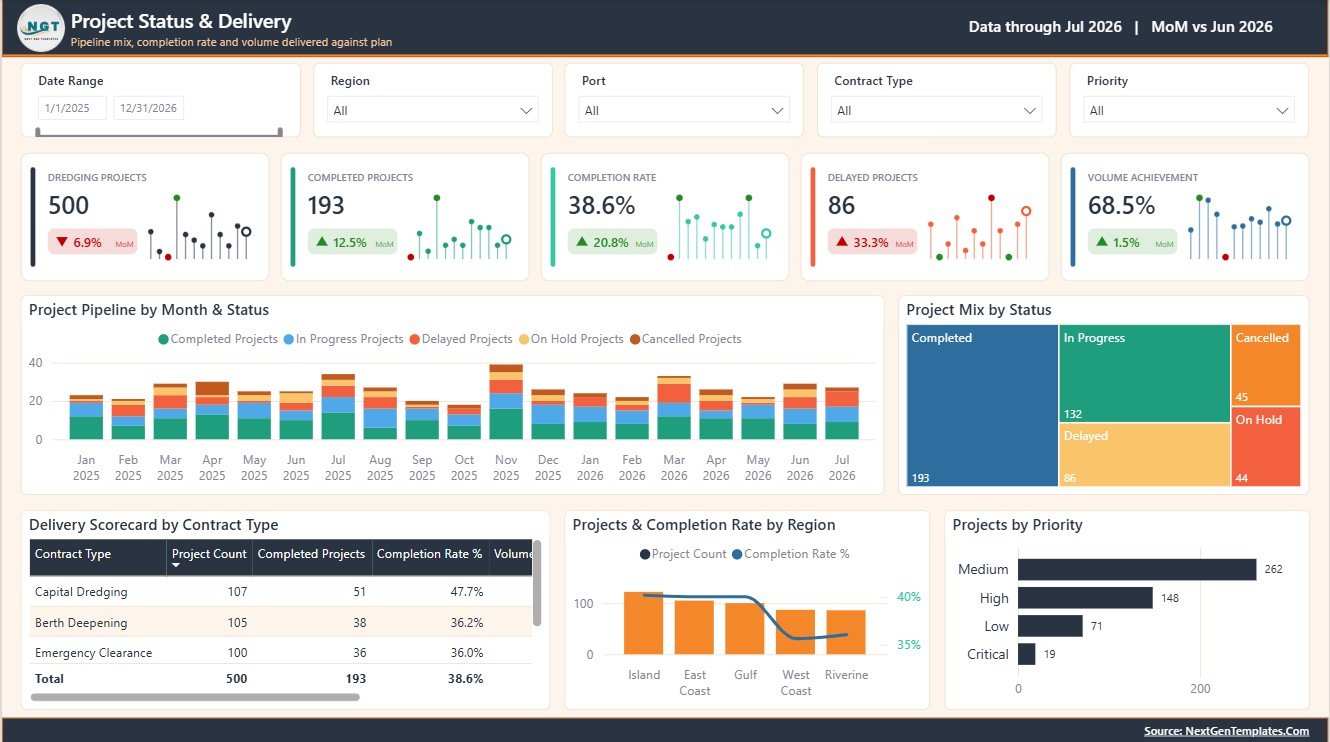Click the Capital Dredging table row
This screenshot has height=742, width=1330.
click(x=280, y=591)
